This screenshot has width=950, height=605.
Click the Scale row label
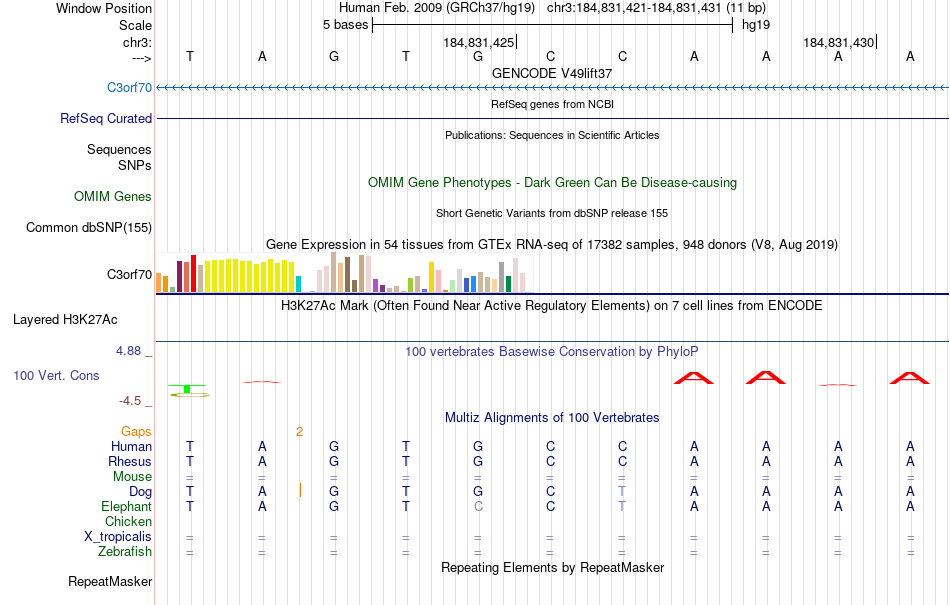(x=135, y=25)
